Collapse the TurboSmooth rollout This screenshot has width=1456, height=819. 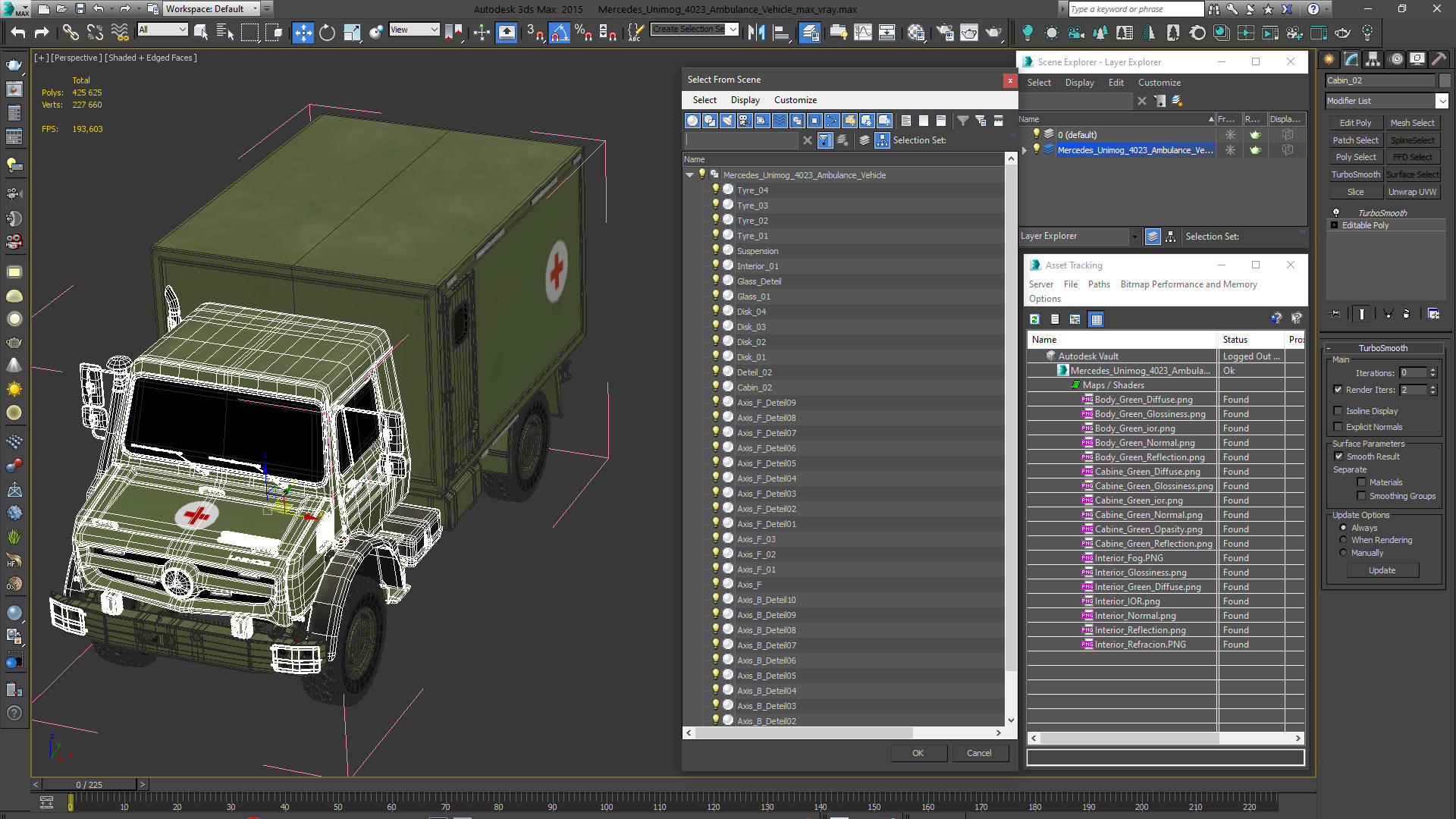click(1329, 348)
